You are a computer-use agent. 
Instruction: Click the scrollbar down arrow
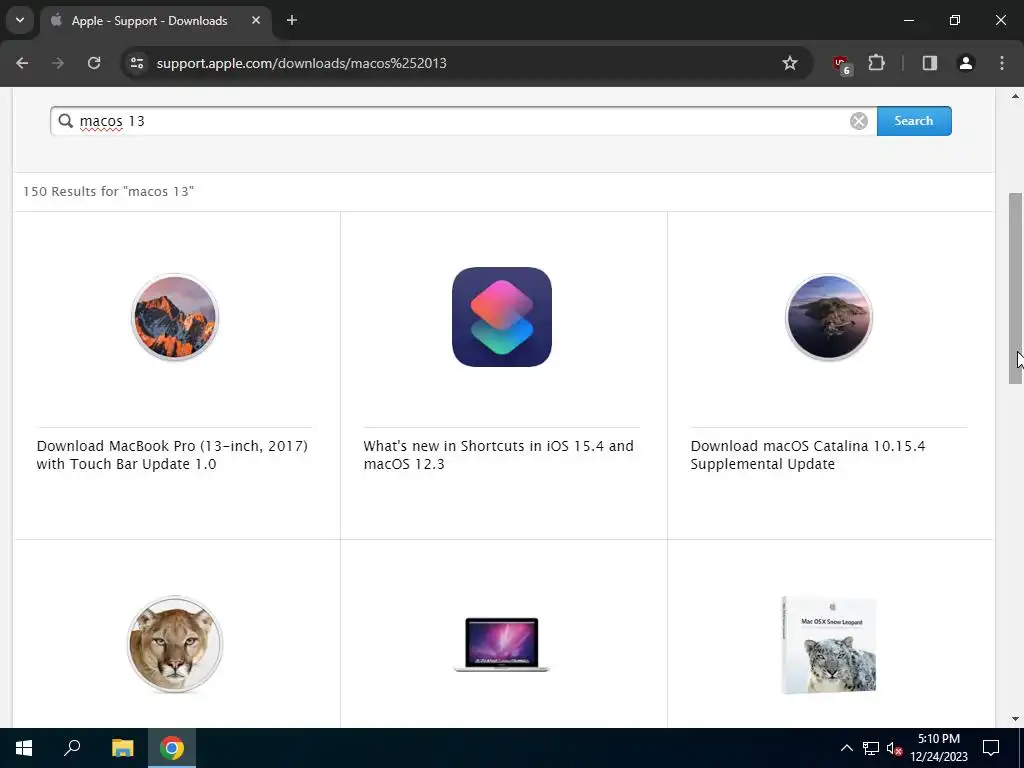pos(1015,719)
